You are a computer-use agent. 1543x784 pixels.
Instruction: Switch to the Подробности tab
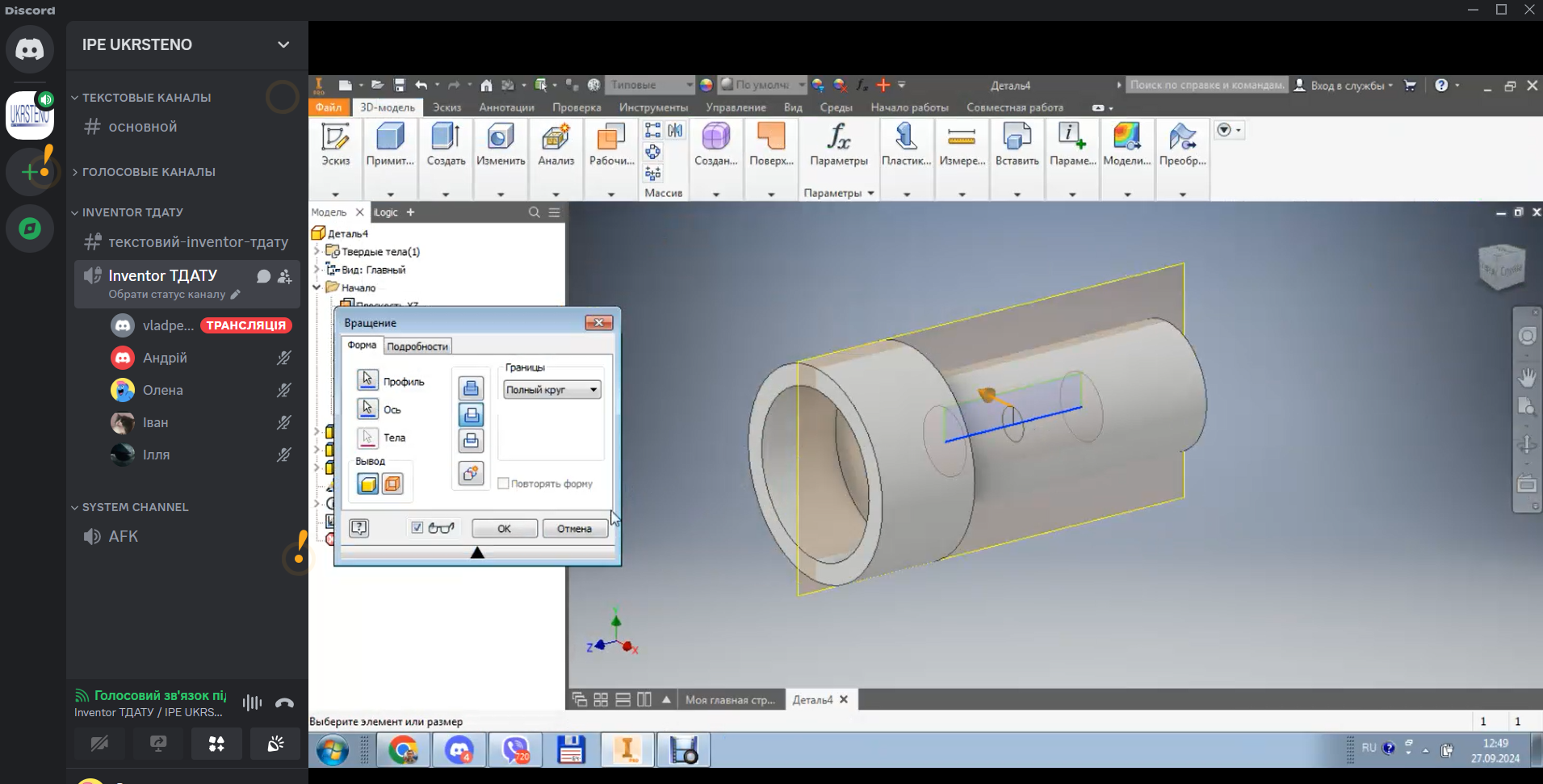(x=417, y=346)
